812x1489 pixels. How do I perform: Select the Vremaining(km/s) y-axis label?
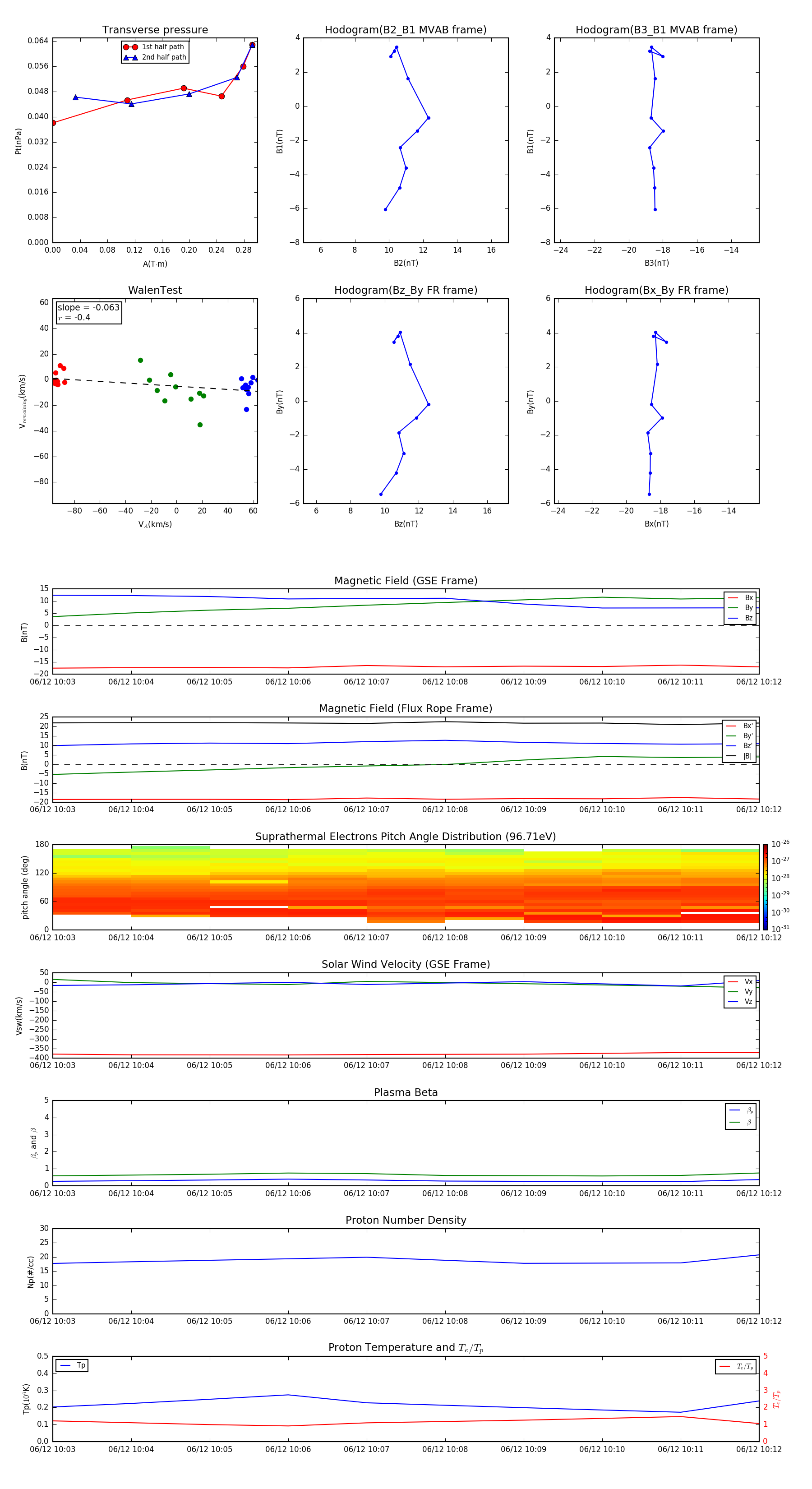(22, 401)
